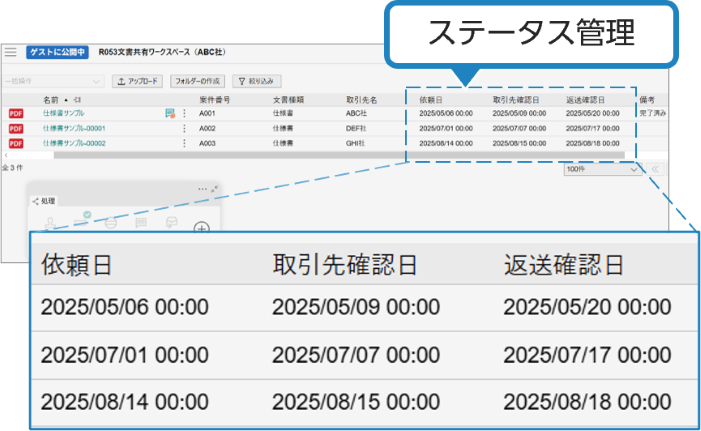The height and width of the screenshot is (431, 701).
Task: Sort by the 案件番号 column header
Action: click(215, 100)
